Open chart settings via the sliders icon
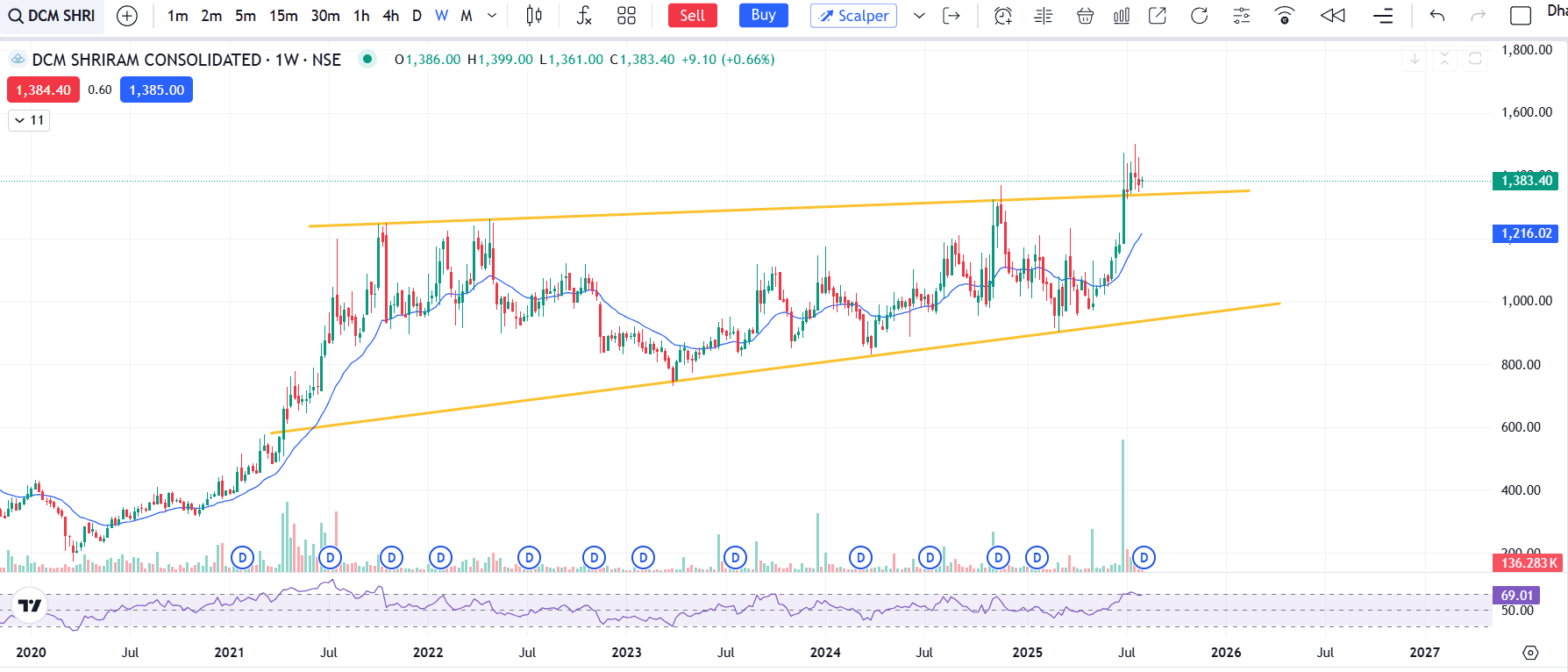Screen dimensions: 1568x672 [1242, 16]
